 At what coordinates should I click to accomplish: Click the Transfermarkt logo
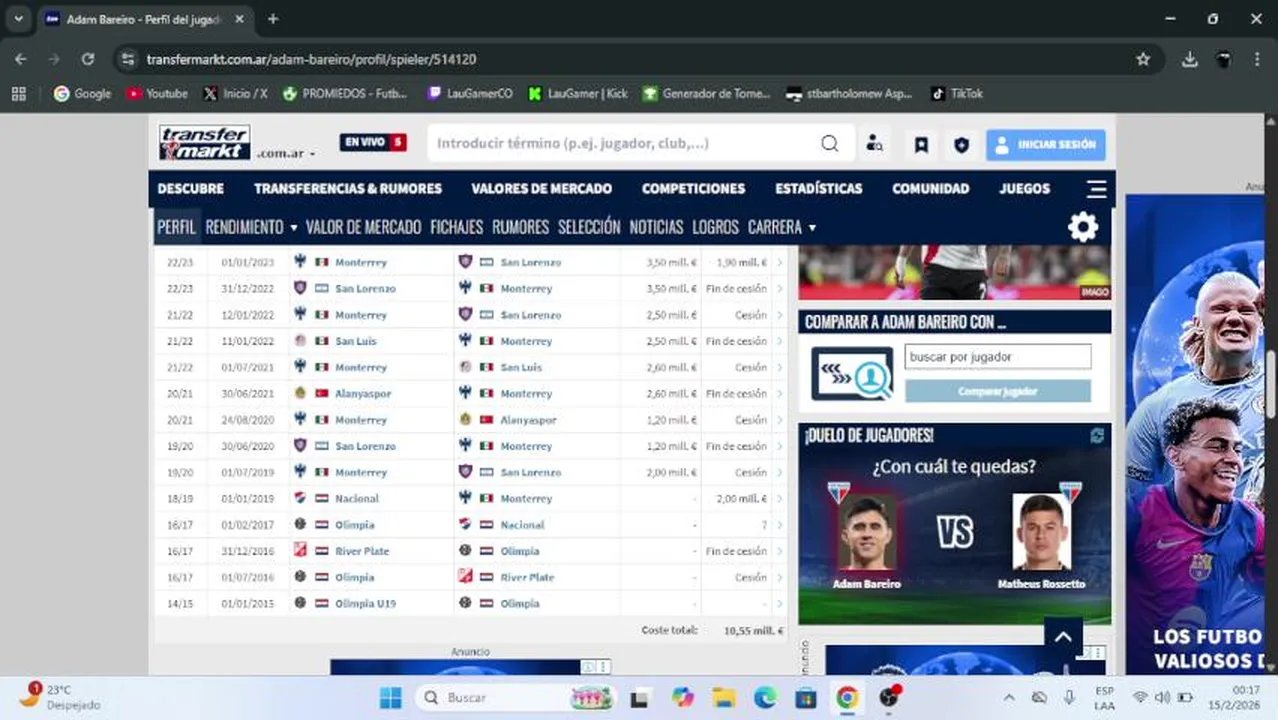tap(205, 143)
